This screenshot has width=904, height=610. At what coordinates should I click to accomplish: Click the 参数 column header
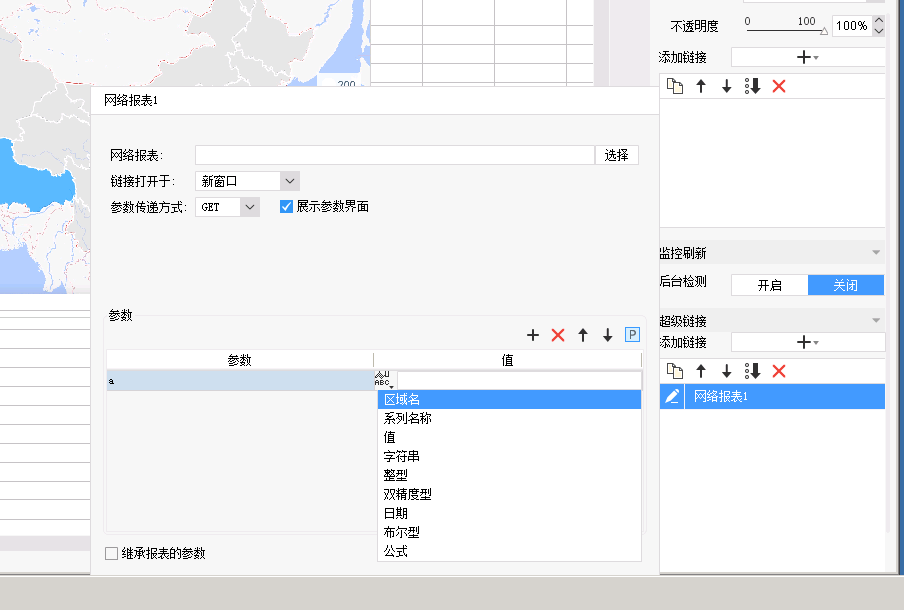(240, 360)
